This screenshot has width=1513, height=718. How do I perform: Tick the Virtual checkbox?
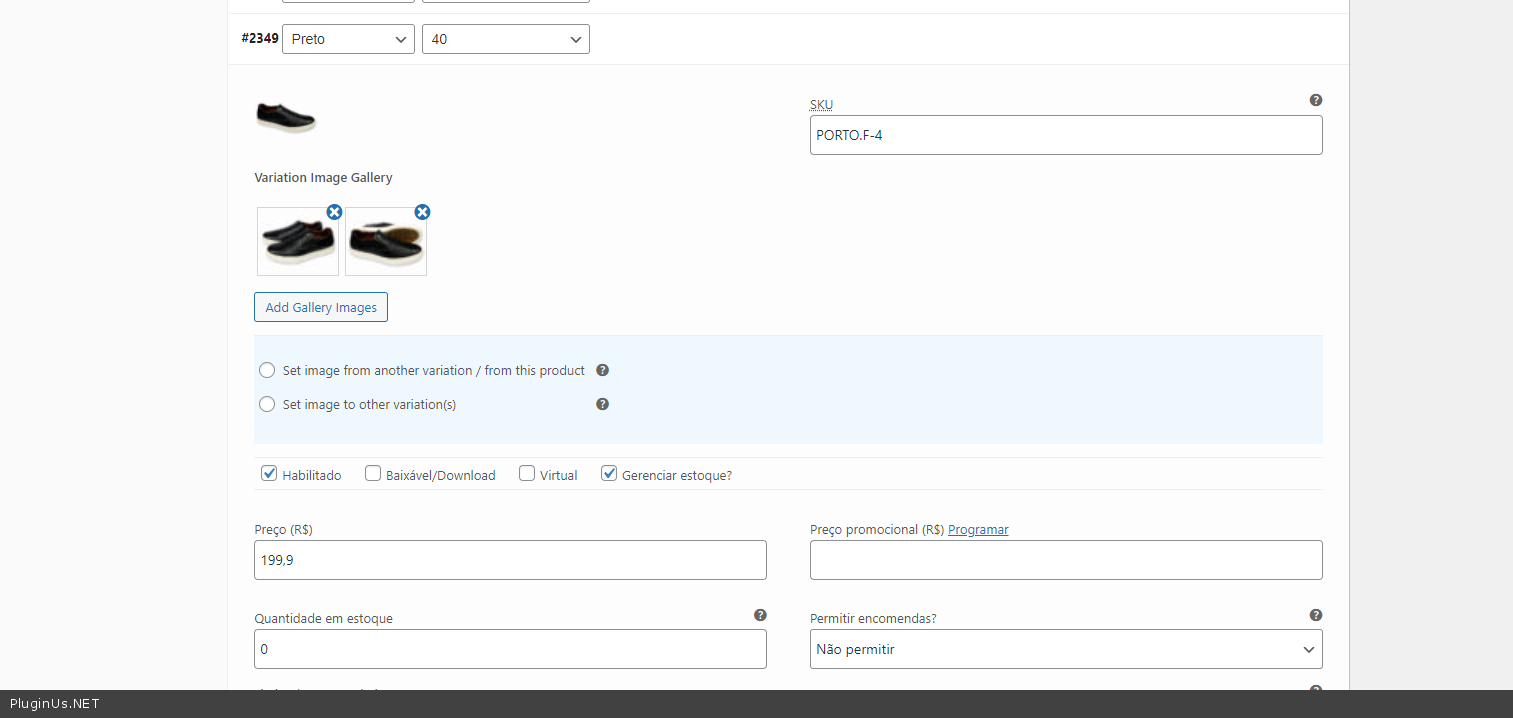tap(527, 474)
